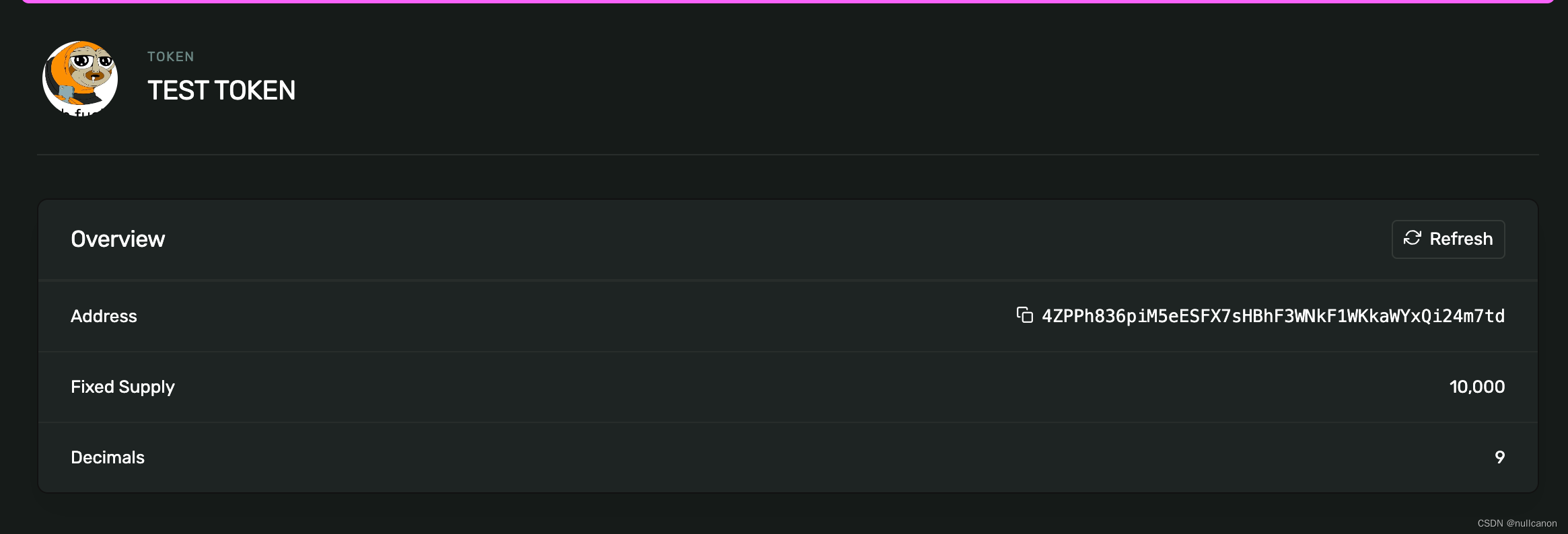Click the Address row label
Viewport: 1568px width, 534px height.
tap(104, 316)
